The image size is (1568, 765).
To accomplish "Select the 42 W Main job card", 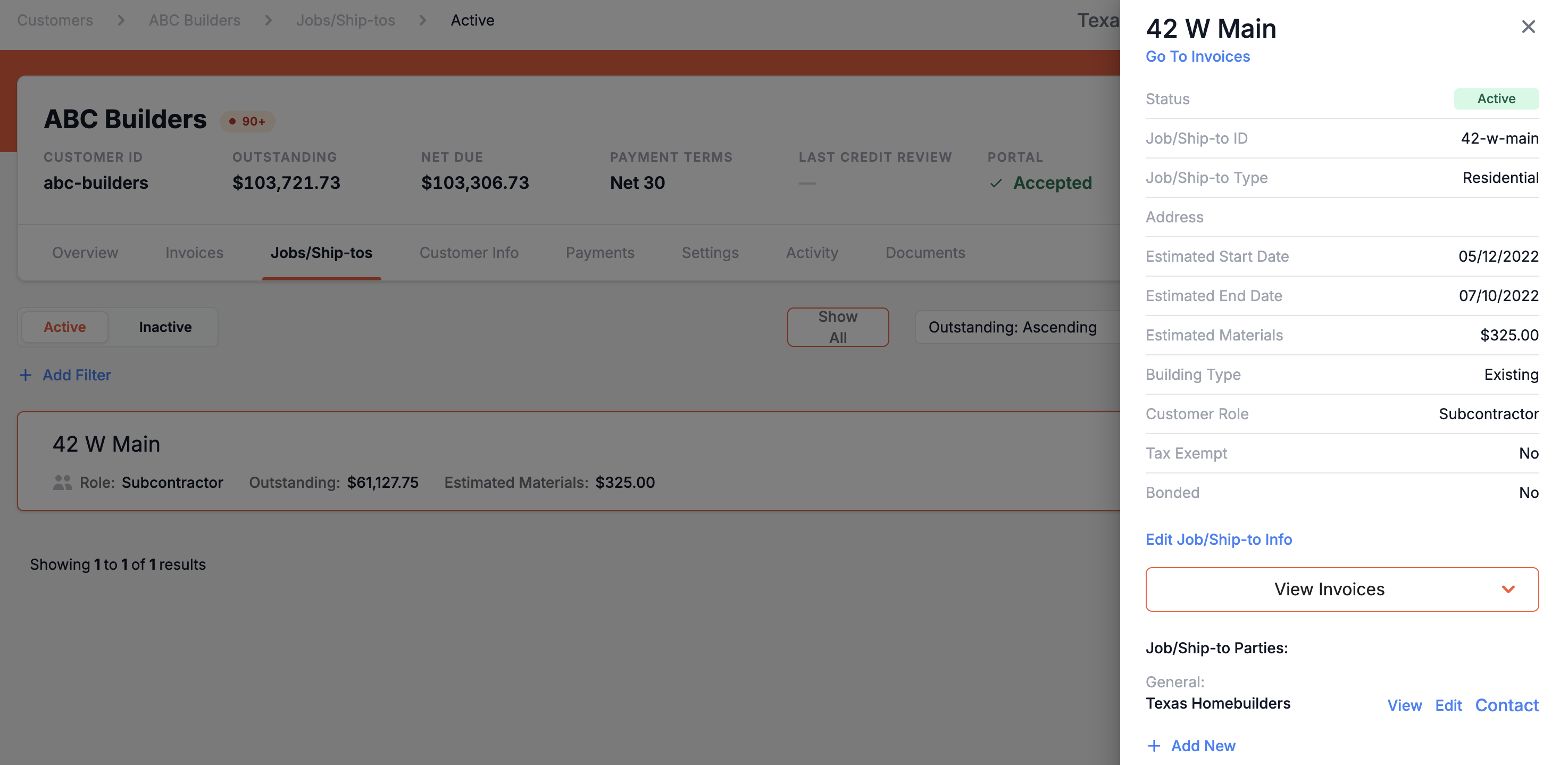I will tap(569, 461).
